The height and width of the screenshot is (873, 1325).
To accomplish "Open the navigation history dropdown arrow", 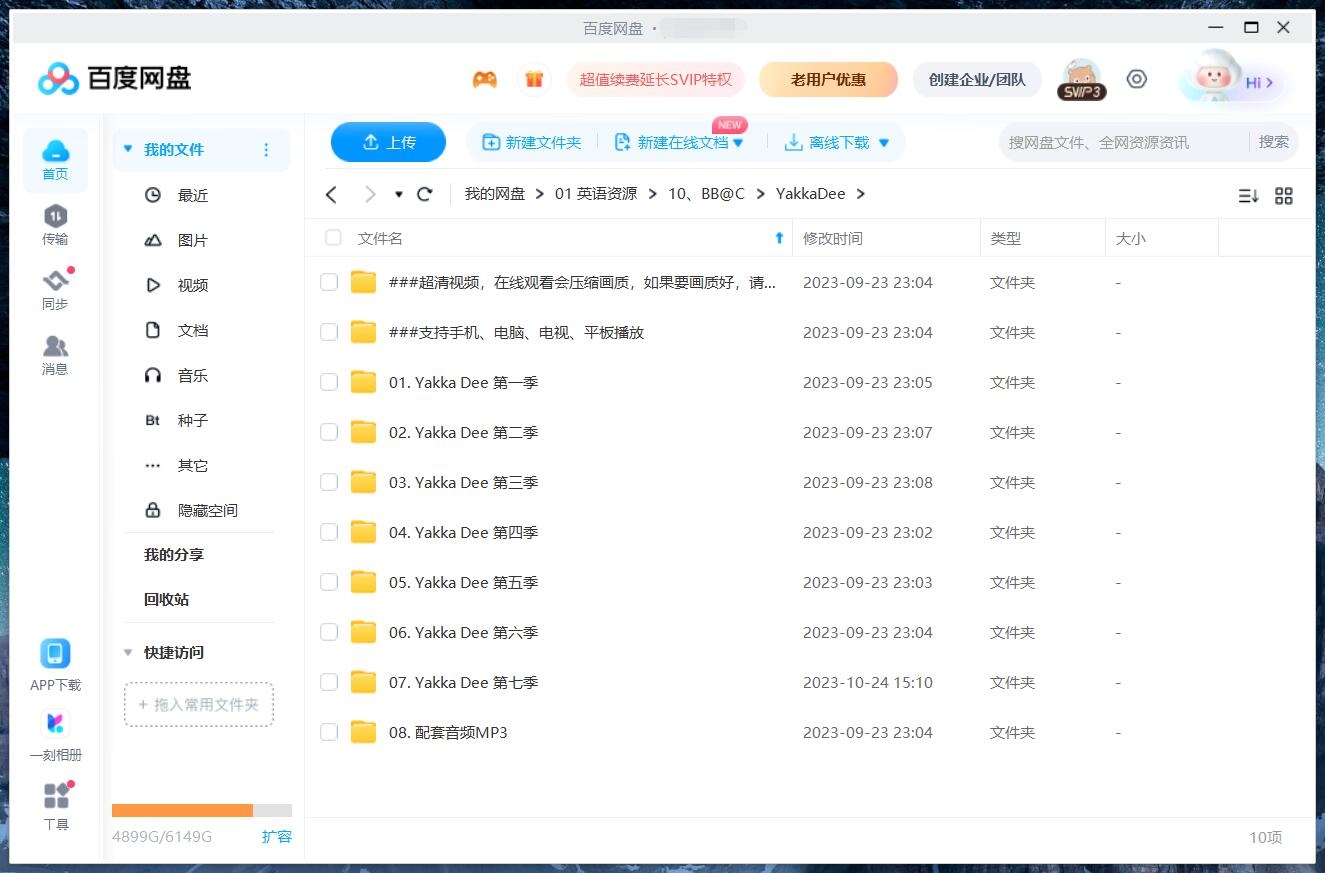I will pos(399,194).
